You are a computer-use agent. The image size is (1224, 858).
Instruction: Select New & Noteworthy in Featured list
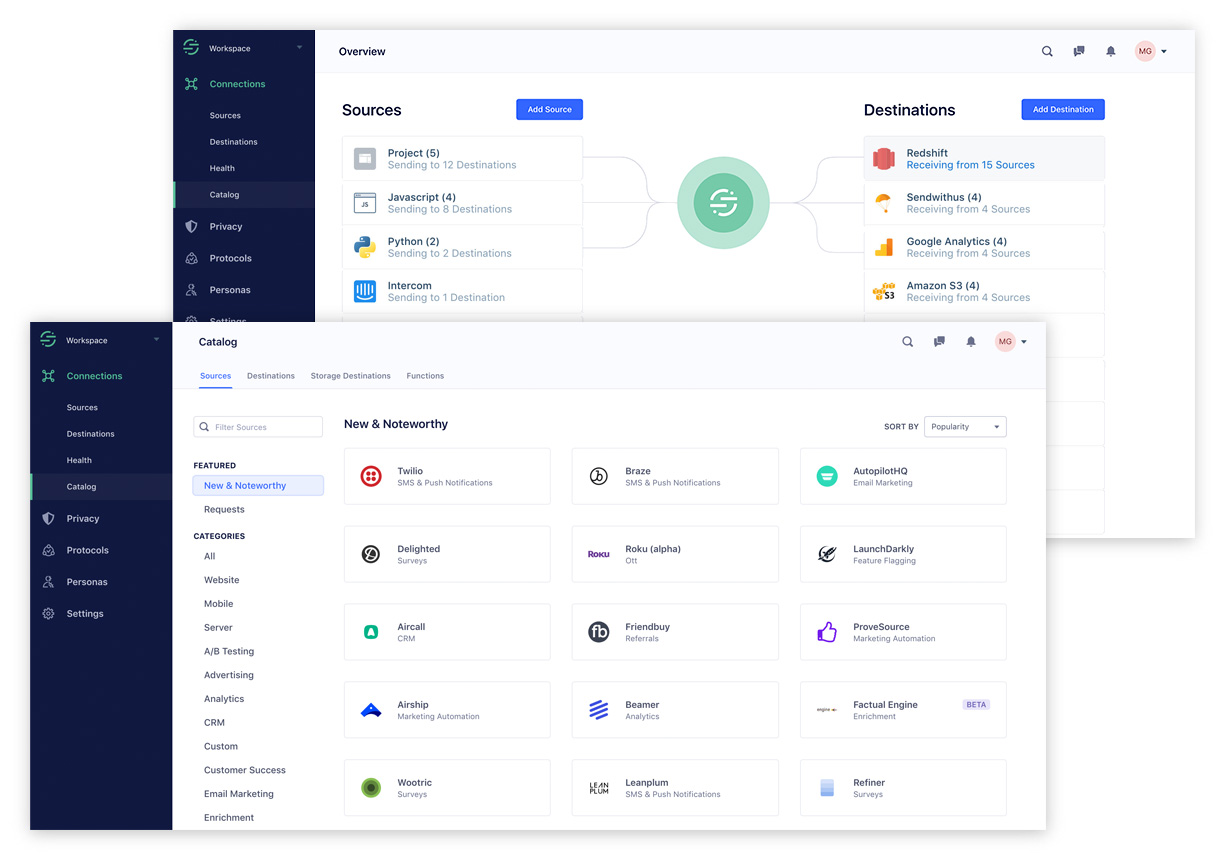258,486
